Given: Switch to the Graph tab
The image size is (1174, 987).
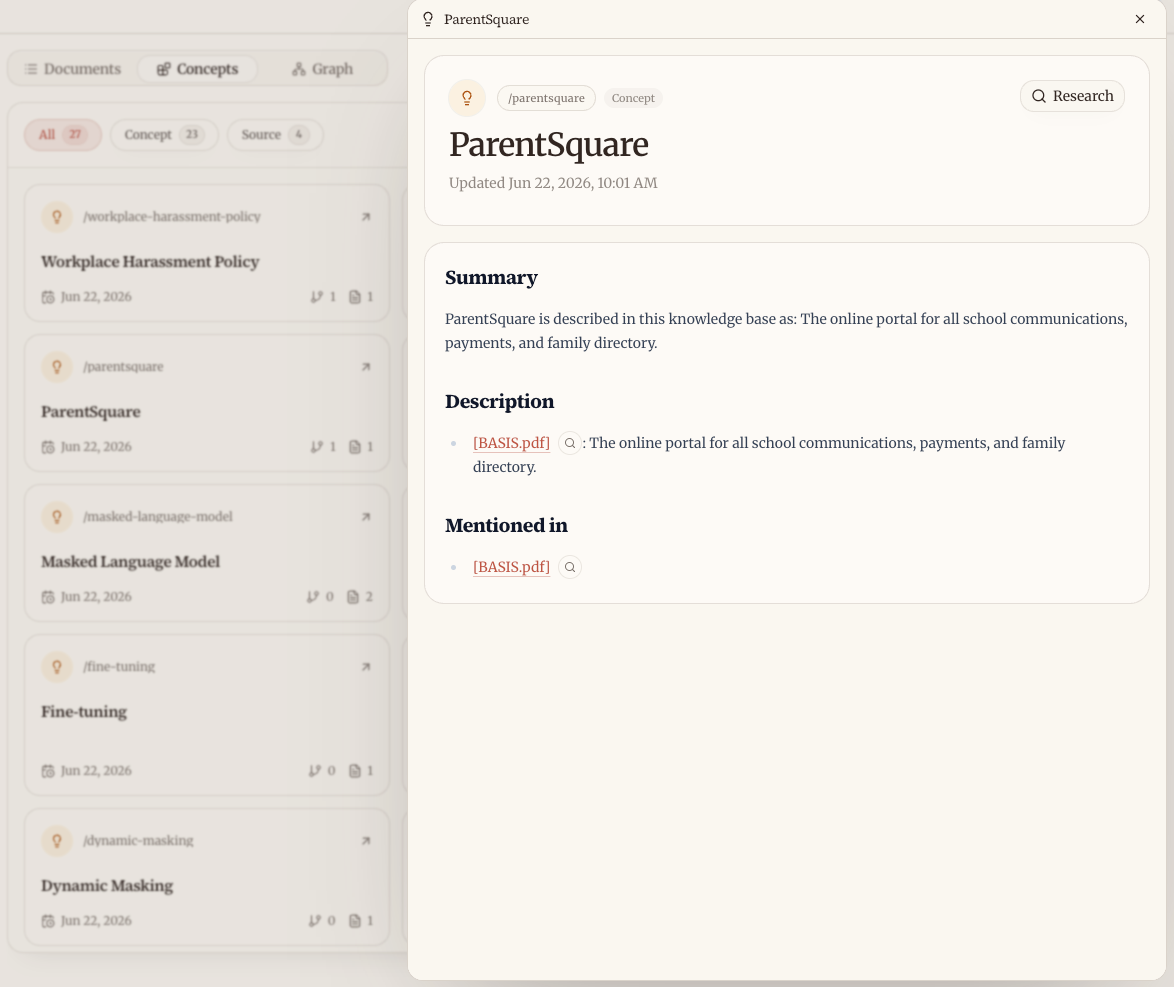Looking at the screenshot, I should 322,69.
